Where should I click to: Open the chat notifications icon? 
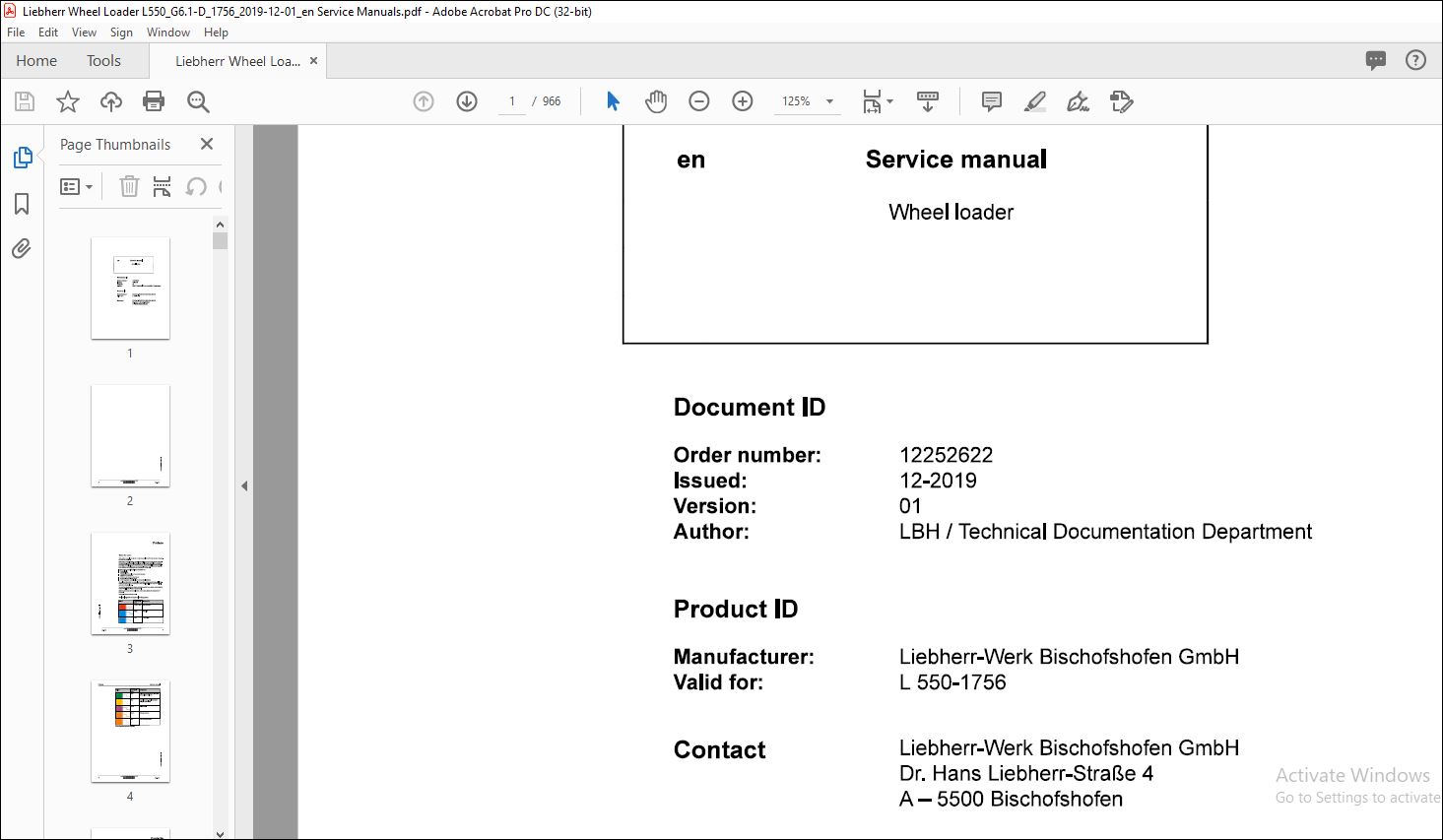[x=1376, y=61]
